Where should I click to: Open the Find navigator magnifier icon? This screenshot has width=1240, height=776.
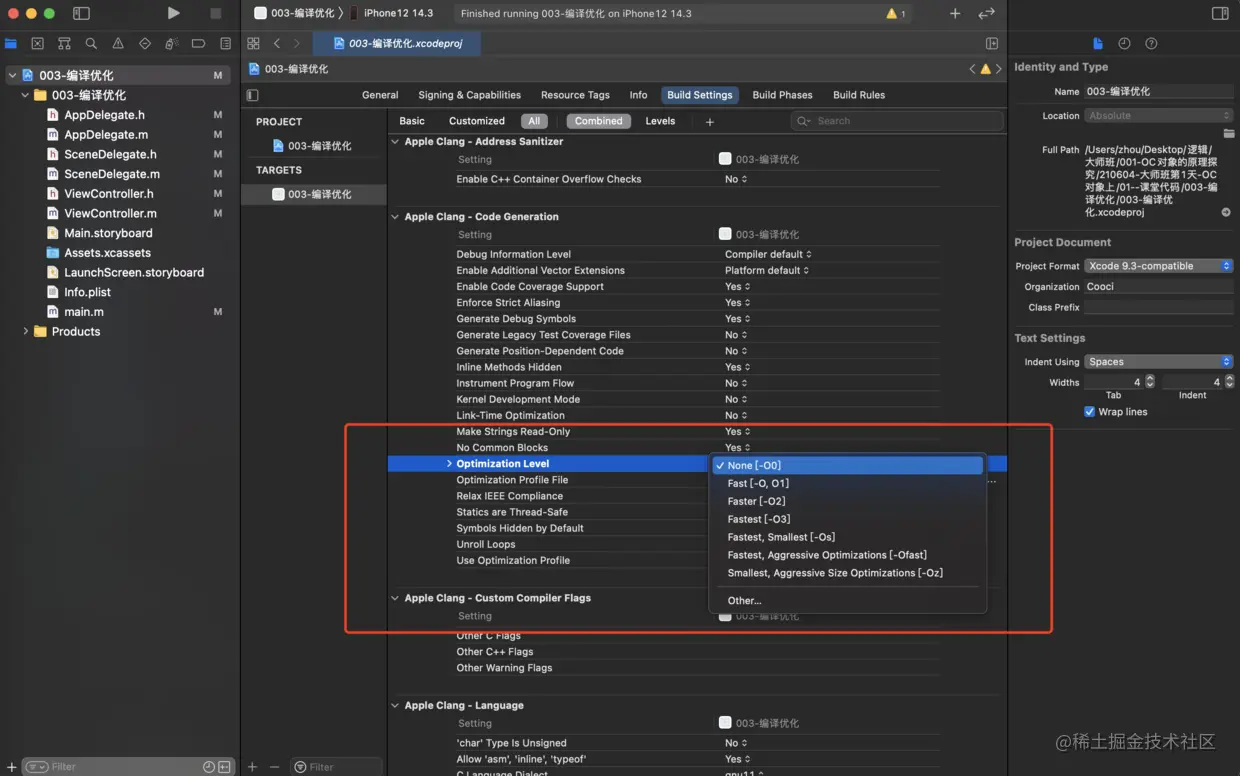click(91, 43)
